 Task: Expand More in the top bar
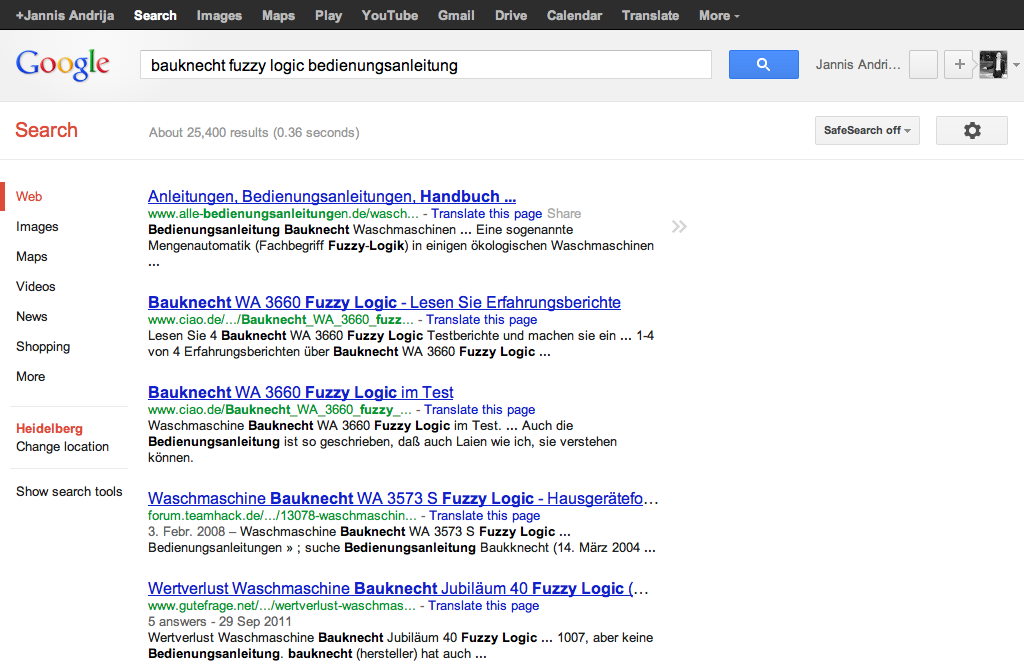(719, 15)
